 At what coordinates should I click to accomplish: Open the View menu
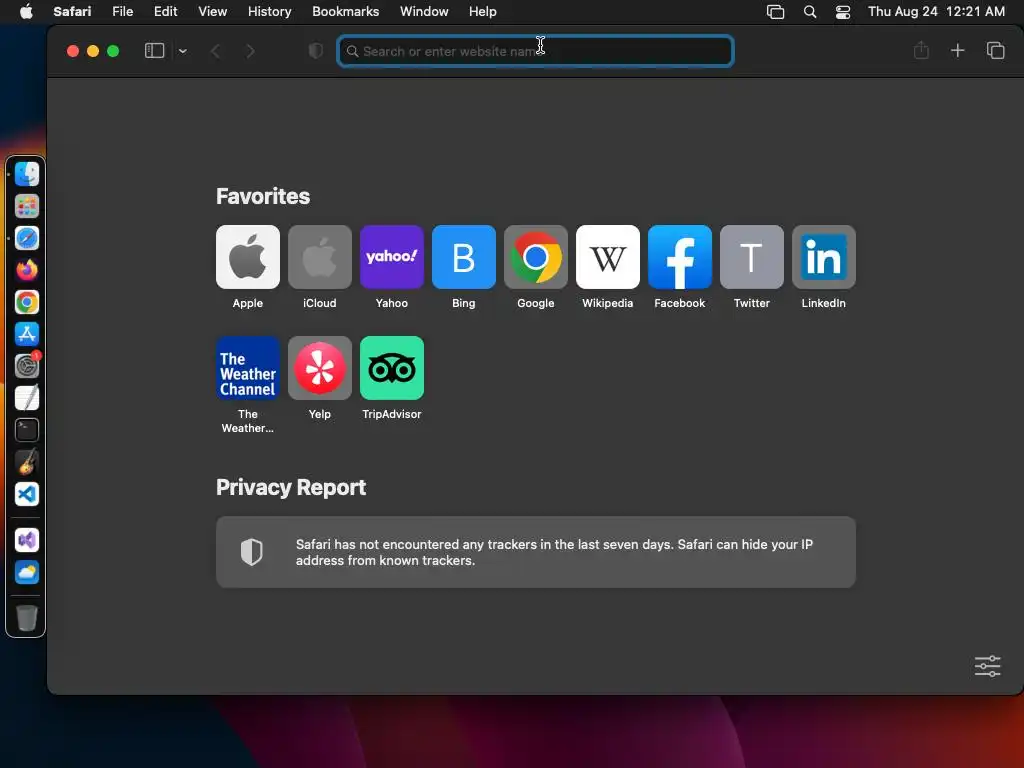(212, 11)
